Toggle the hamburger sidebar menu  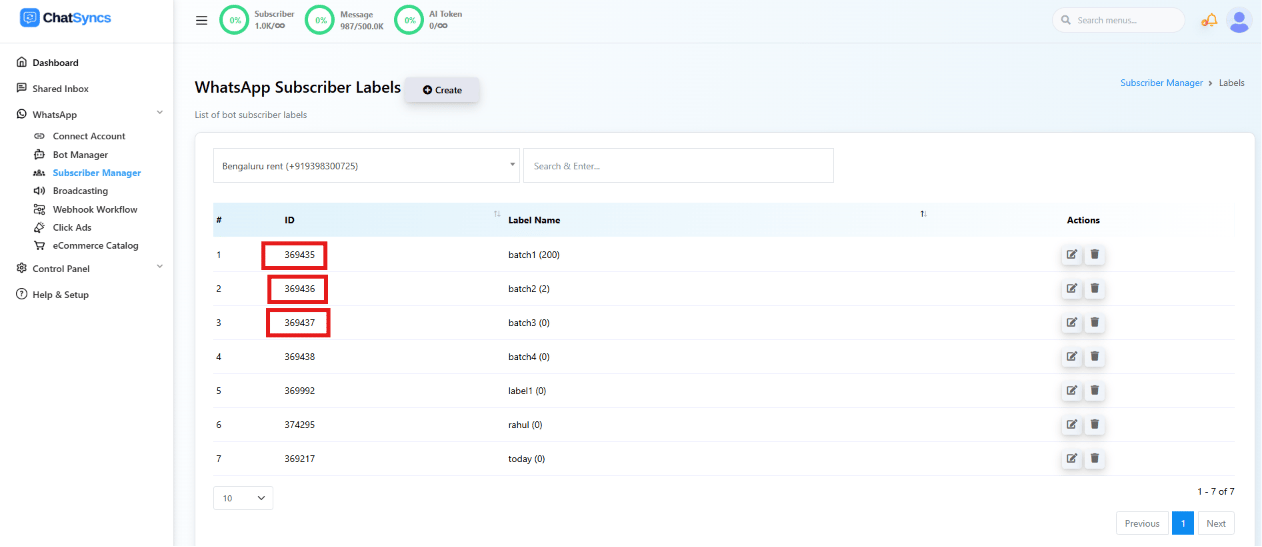(x=201, y=20)
